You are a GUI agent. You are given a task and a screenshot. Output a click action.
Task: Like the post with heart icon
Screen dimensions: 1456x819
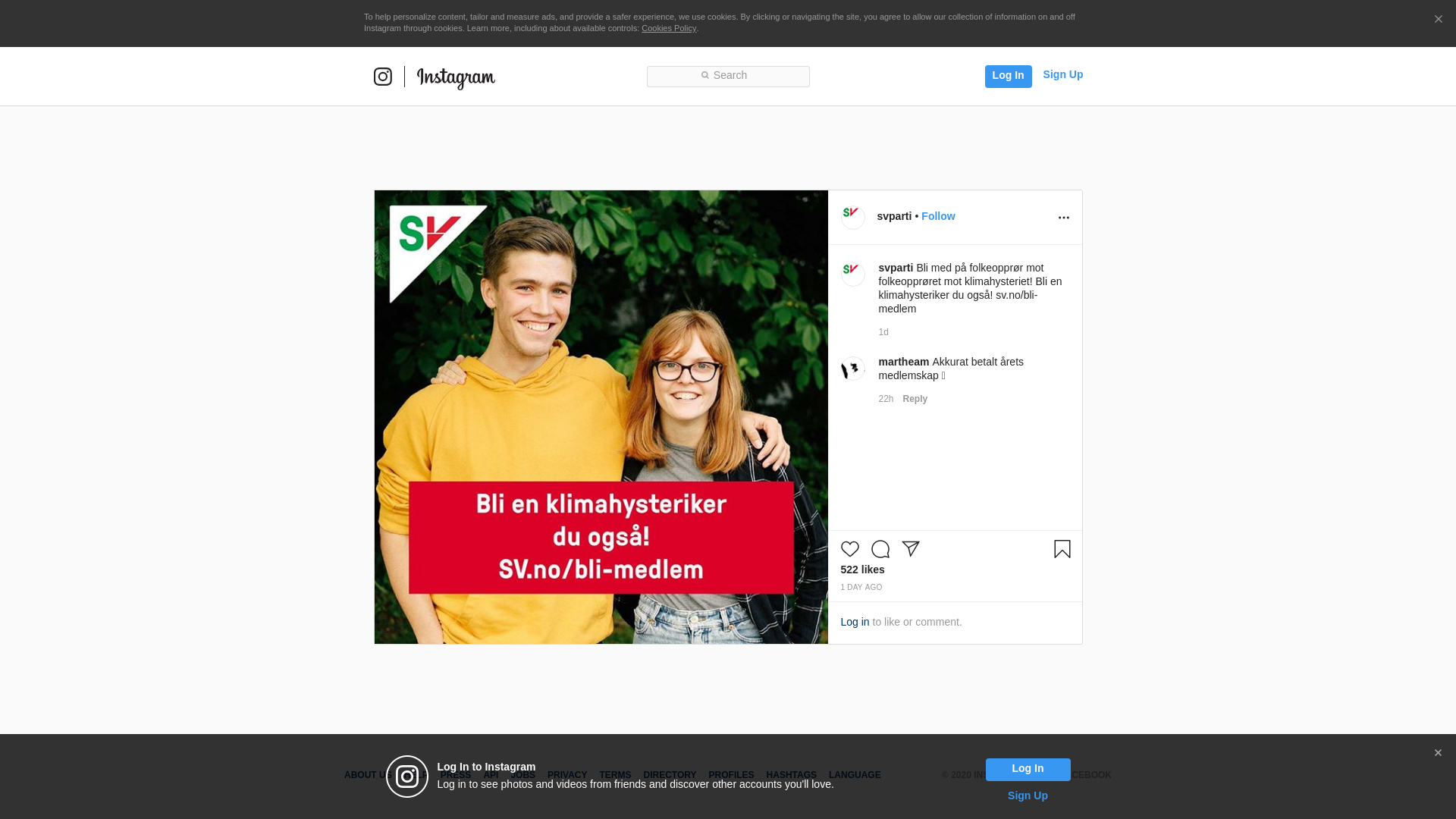[850, 549]
